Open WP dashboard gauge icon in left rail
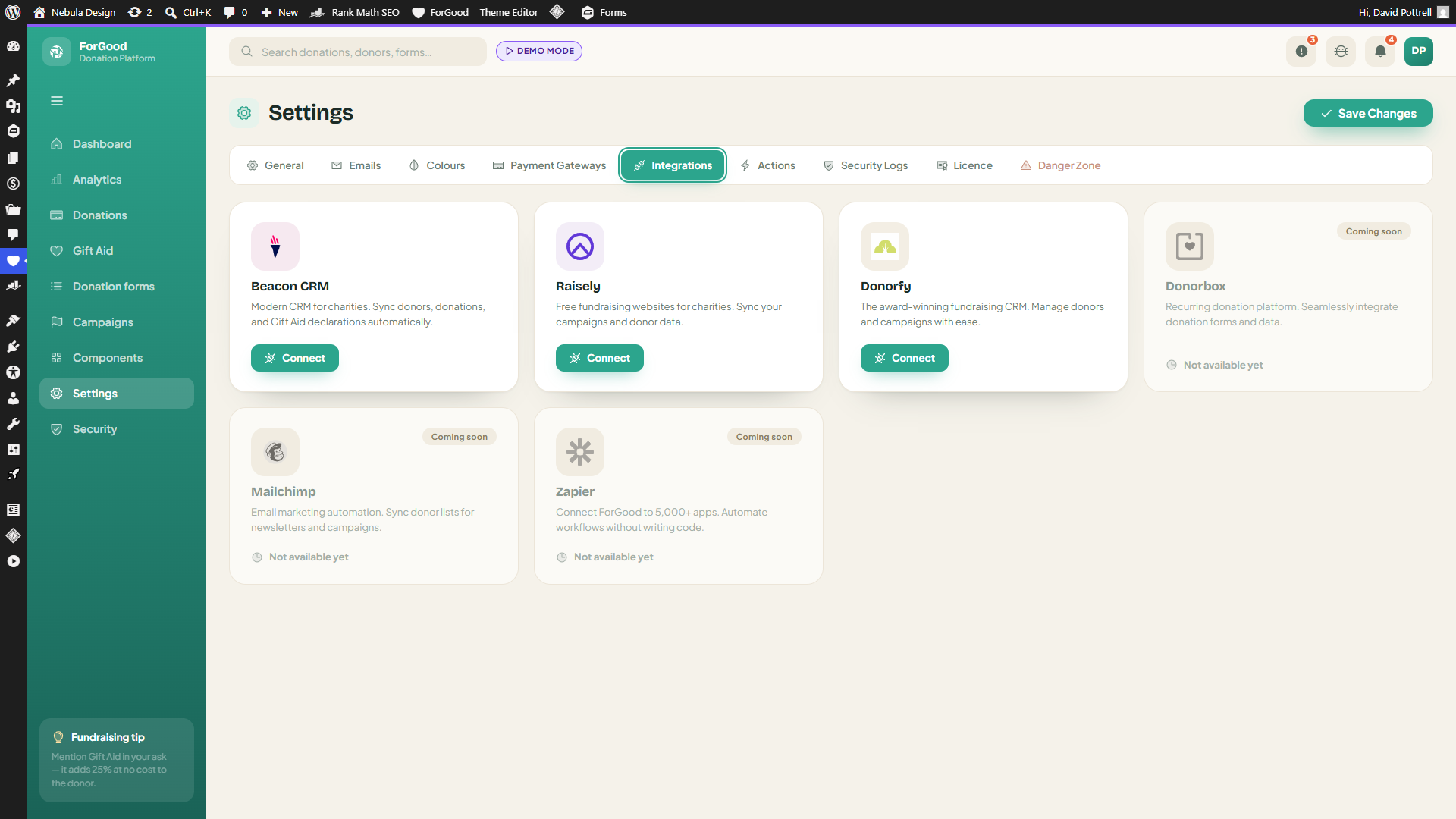The height and width of the screenshot is (819, 1456). click(13, 46)
